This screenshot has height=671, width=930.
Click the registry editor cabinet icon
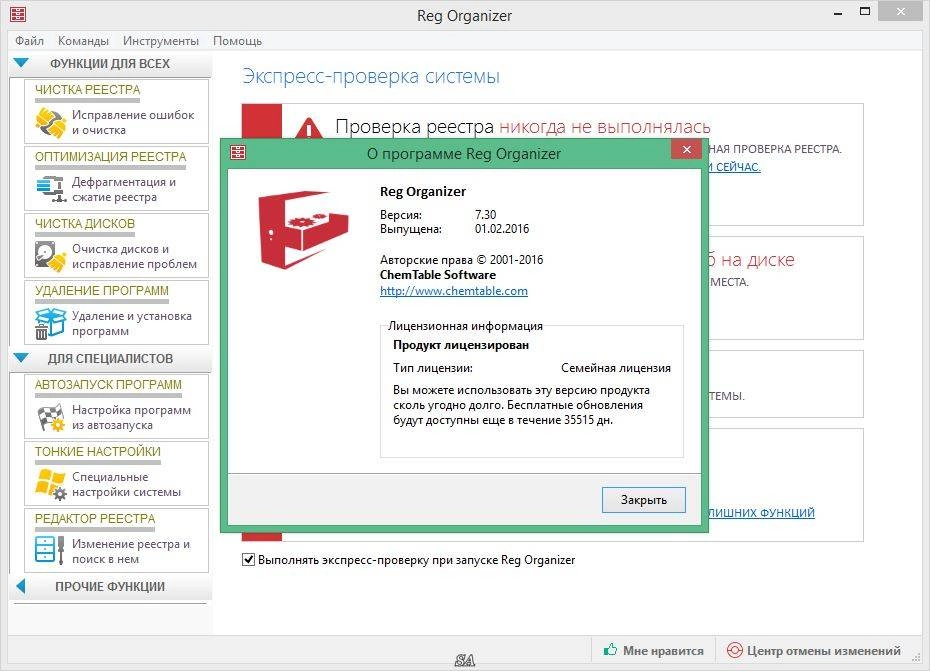click(x=50, y=551)
